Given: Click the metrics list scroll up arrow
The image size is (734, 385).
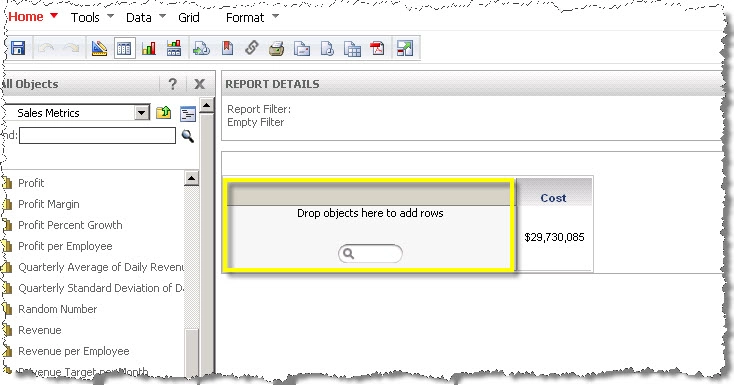Looking at the screenshot, I should 191,178.
